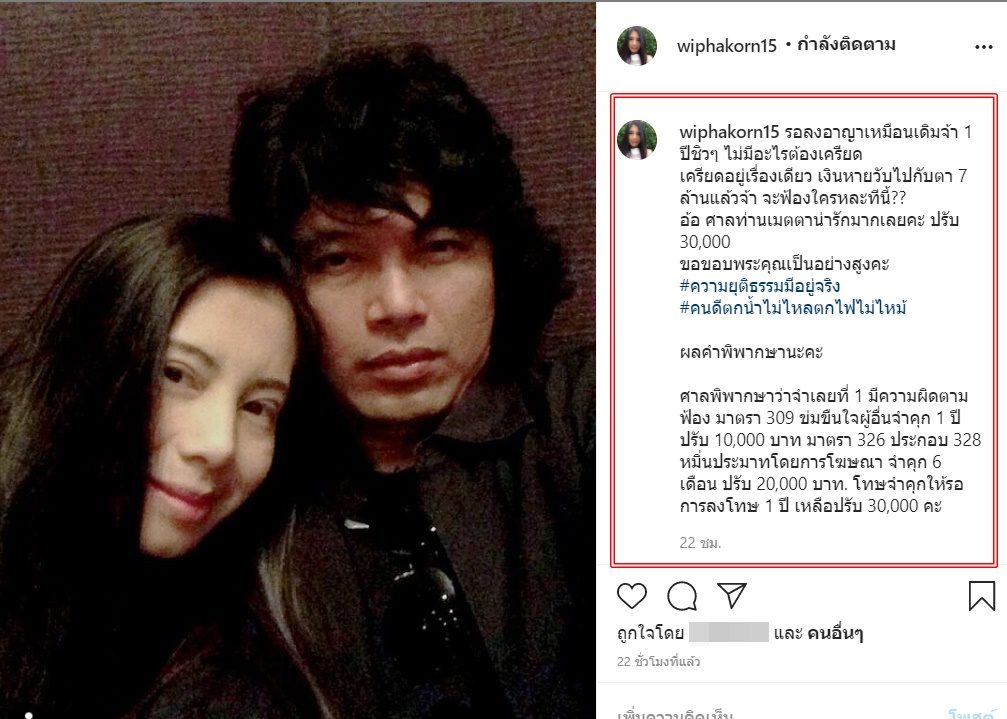Click the blurred liker name after ถูกใจโดย
Image resolution: width=1007 pixels, height=719 pixels.
point(728,632)
